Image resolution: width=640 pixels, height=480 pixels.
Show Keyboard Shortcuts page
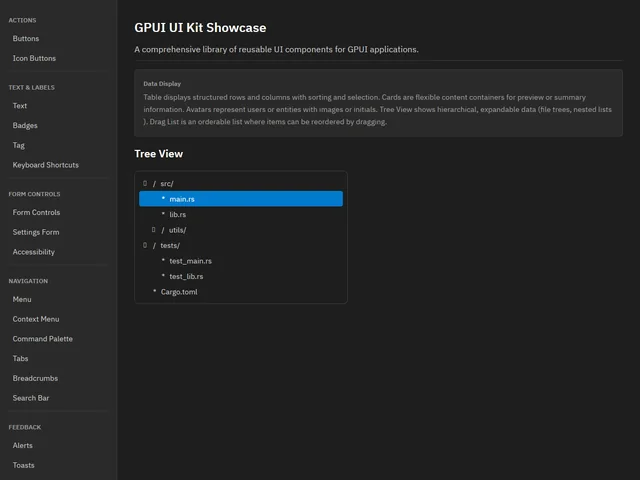[x=46, y=165]
